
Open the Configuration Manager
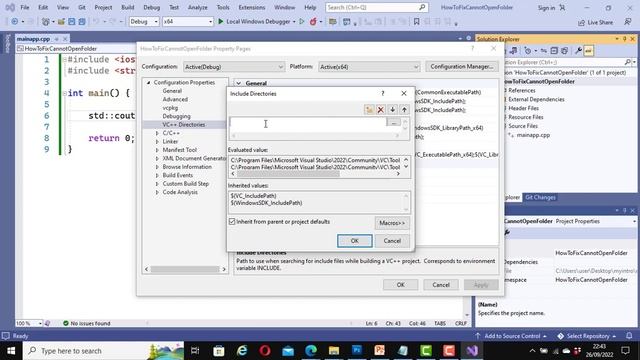point(462,66)
